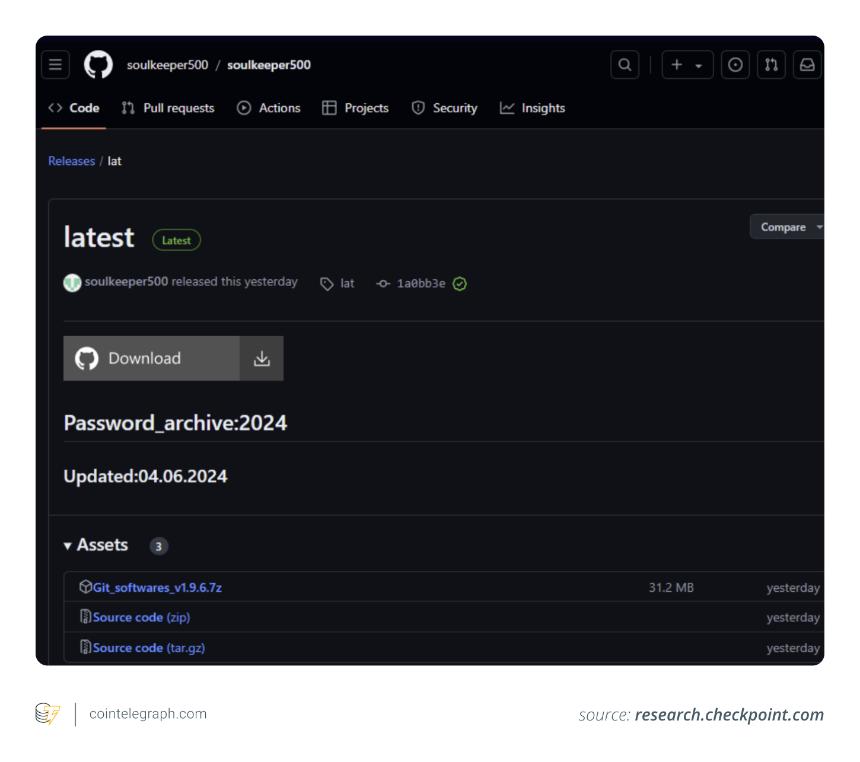Image resolution: width=860 pixels, height=762 pixels.
Task: Click the Updated:04.06.2024 heading
Action: pos(145,476)
